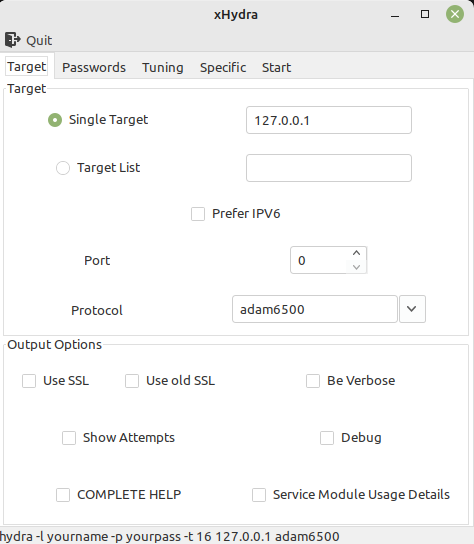Enable the Prefer IPV6 checkbox
The image size is (474, 544).
pyautogui.click(x=198, y=214)
